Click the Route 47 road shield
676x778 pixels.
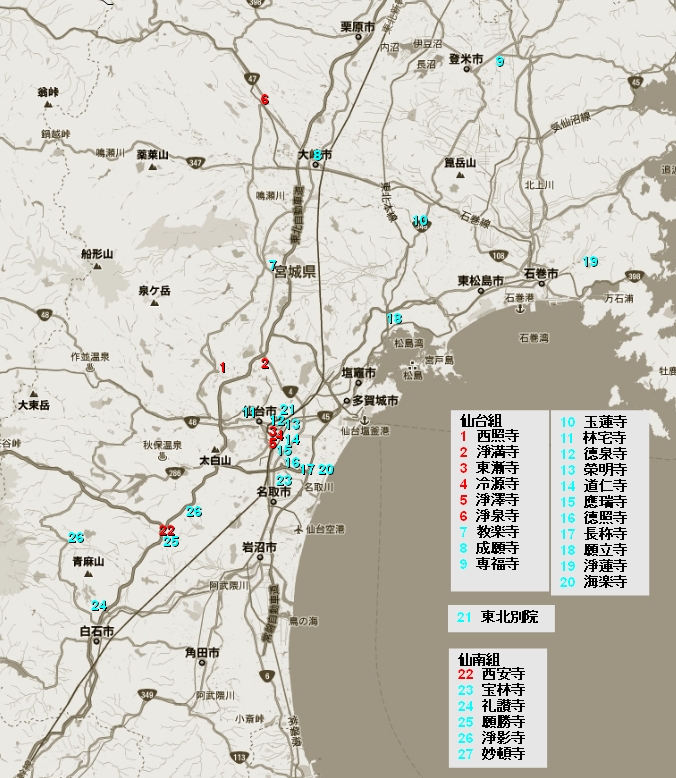click(252, 79)
